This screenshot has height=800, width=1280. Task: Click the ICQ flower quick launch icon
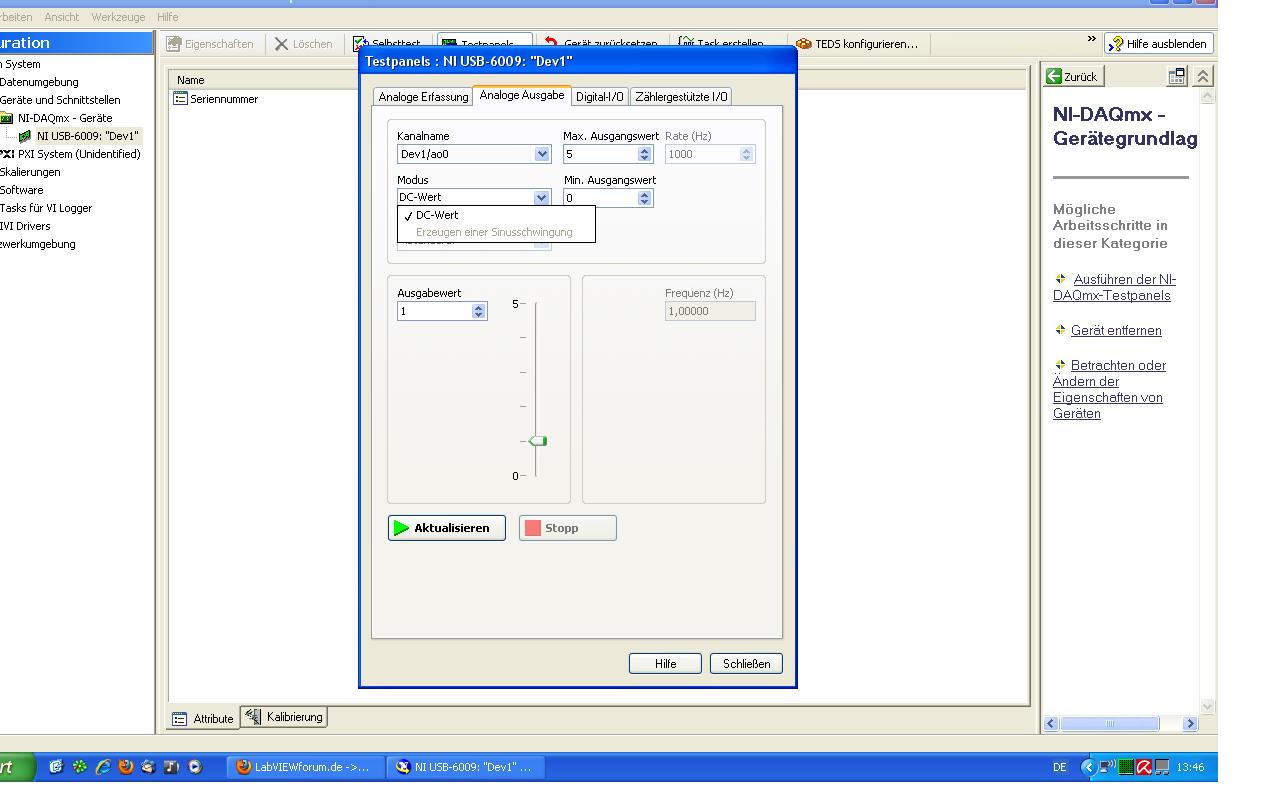pos(79,767)
